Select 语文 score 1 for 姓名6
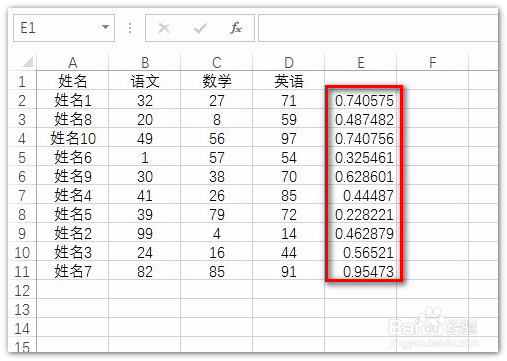Viewport: 507px width, 361px height. point(144,157)
